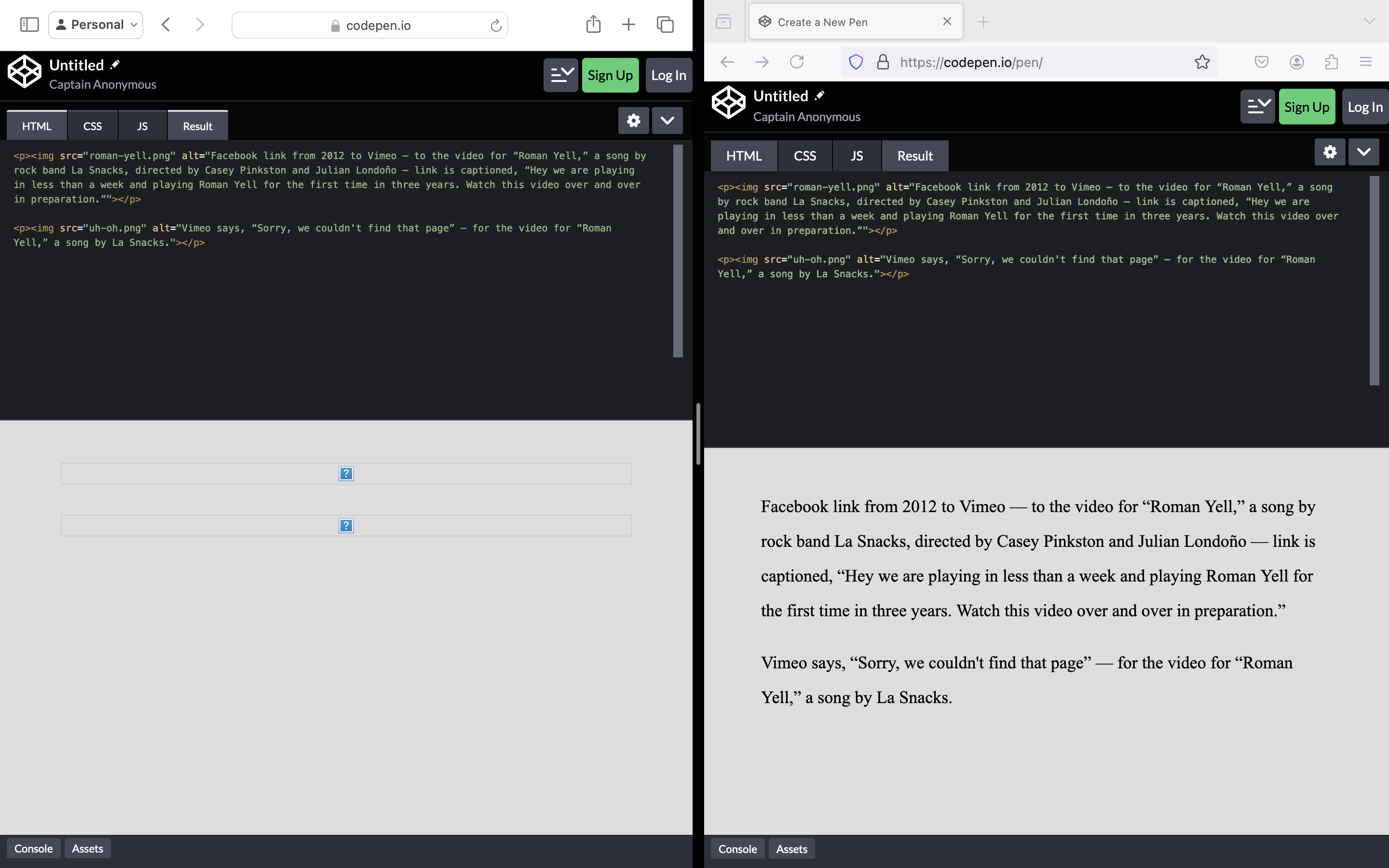Switch to CSS tab in right editor
1389x868 pixels.
point(805,155)
